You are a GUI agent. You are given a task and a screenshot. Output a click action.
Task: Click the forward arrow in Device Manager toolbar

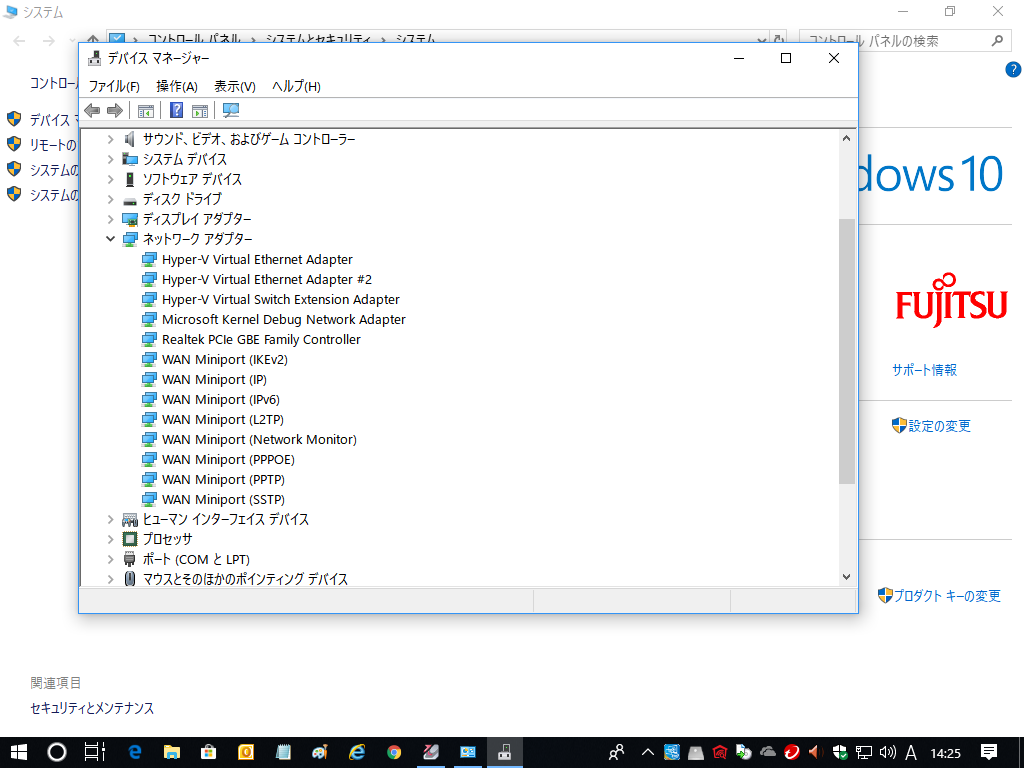[x=115, y=110]
